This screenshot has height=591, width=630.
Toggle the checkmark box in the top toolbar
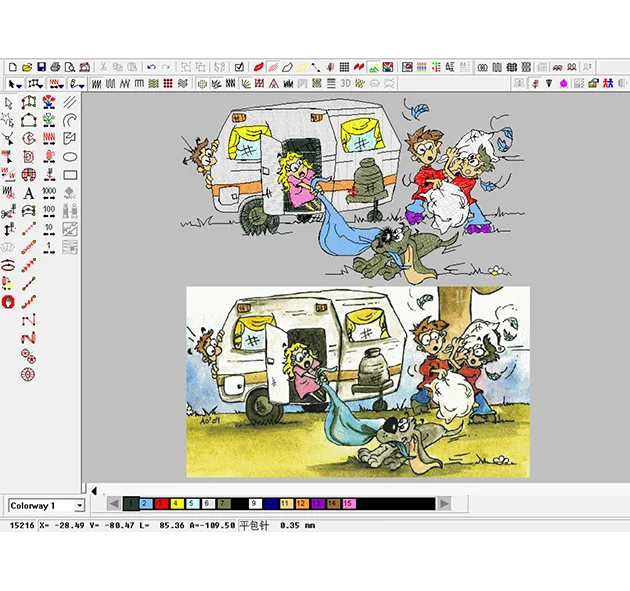pyautogui.click(x=239, y=67)
